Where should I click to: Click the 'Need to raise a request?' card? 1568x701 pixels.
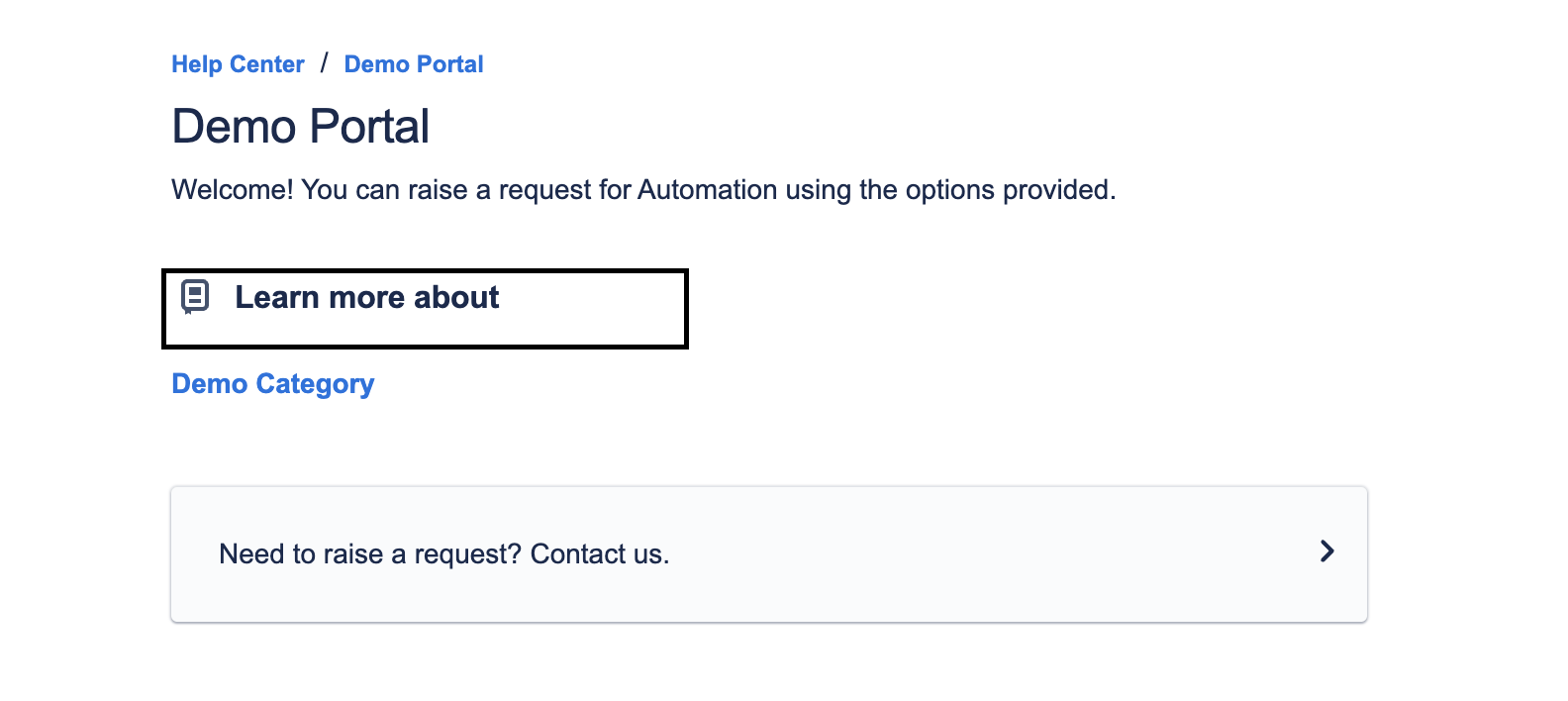coord(768,554)
